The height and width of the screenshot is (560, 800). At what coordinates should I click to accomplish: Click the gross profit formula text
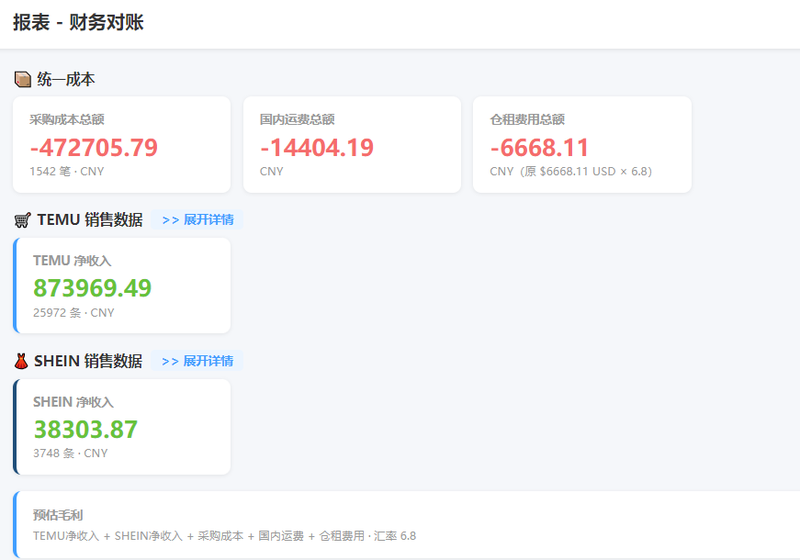(x=224, y=536)
